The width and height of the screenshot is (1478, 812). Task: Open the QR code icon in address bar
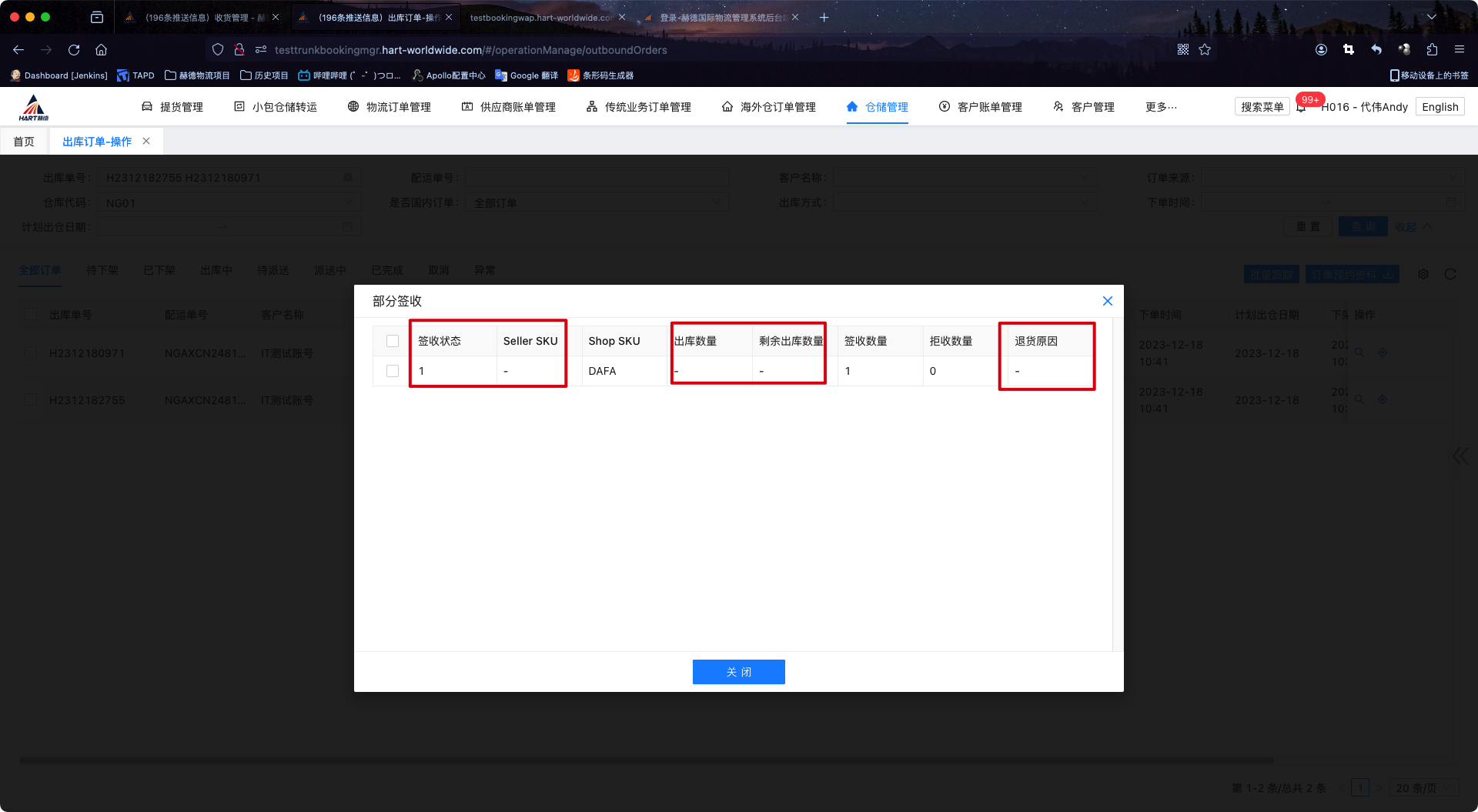pyautogui.click(x=1183, y=50)
